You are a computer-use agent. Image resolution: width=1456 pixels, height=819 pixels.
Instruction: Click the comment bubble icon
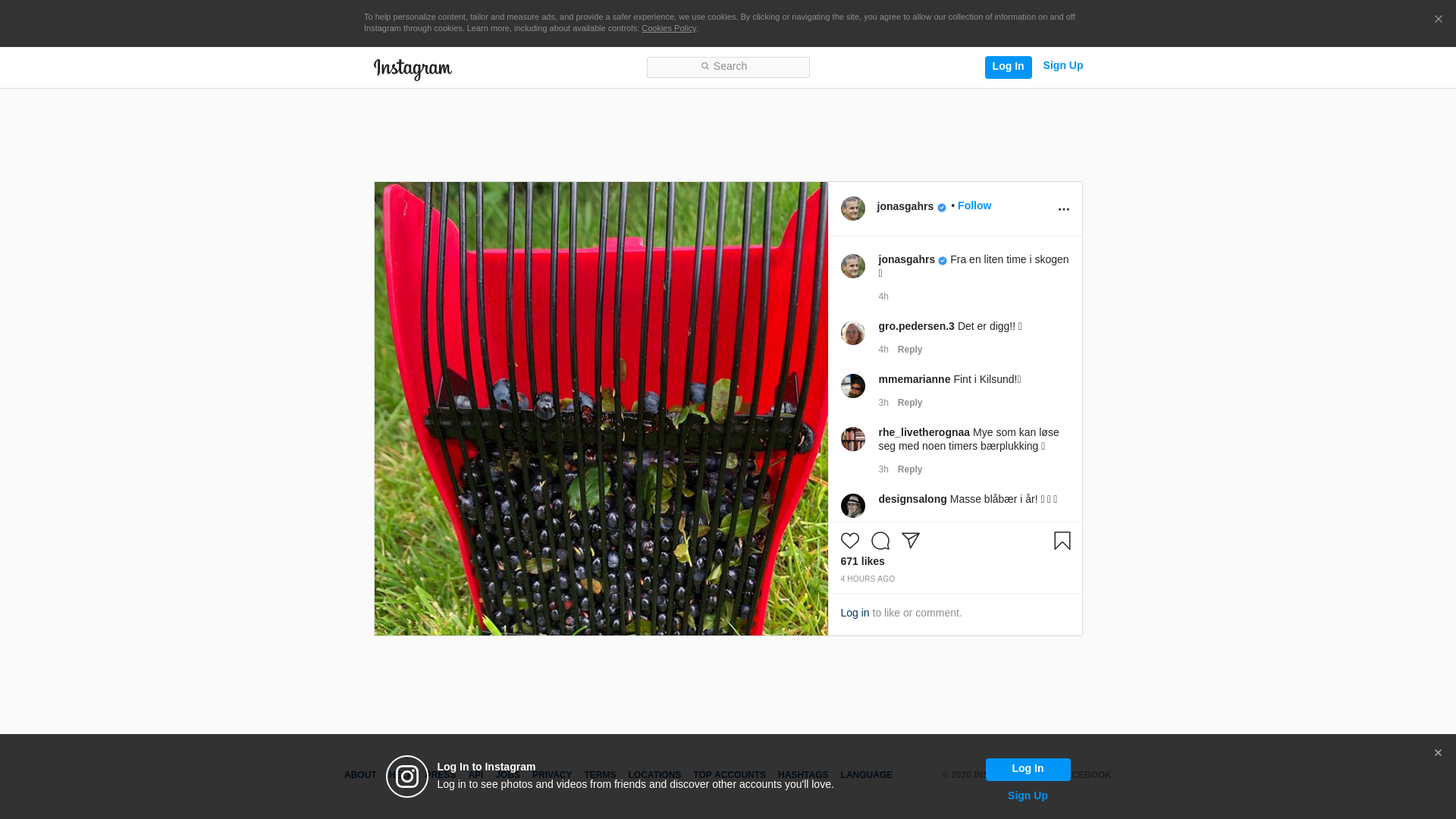coord(880,541)
